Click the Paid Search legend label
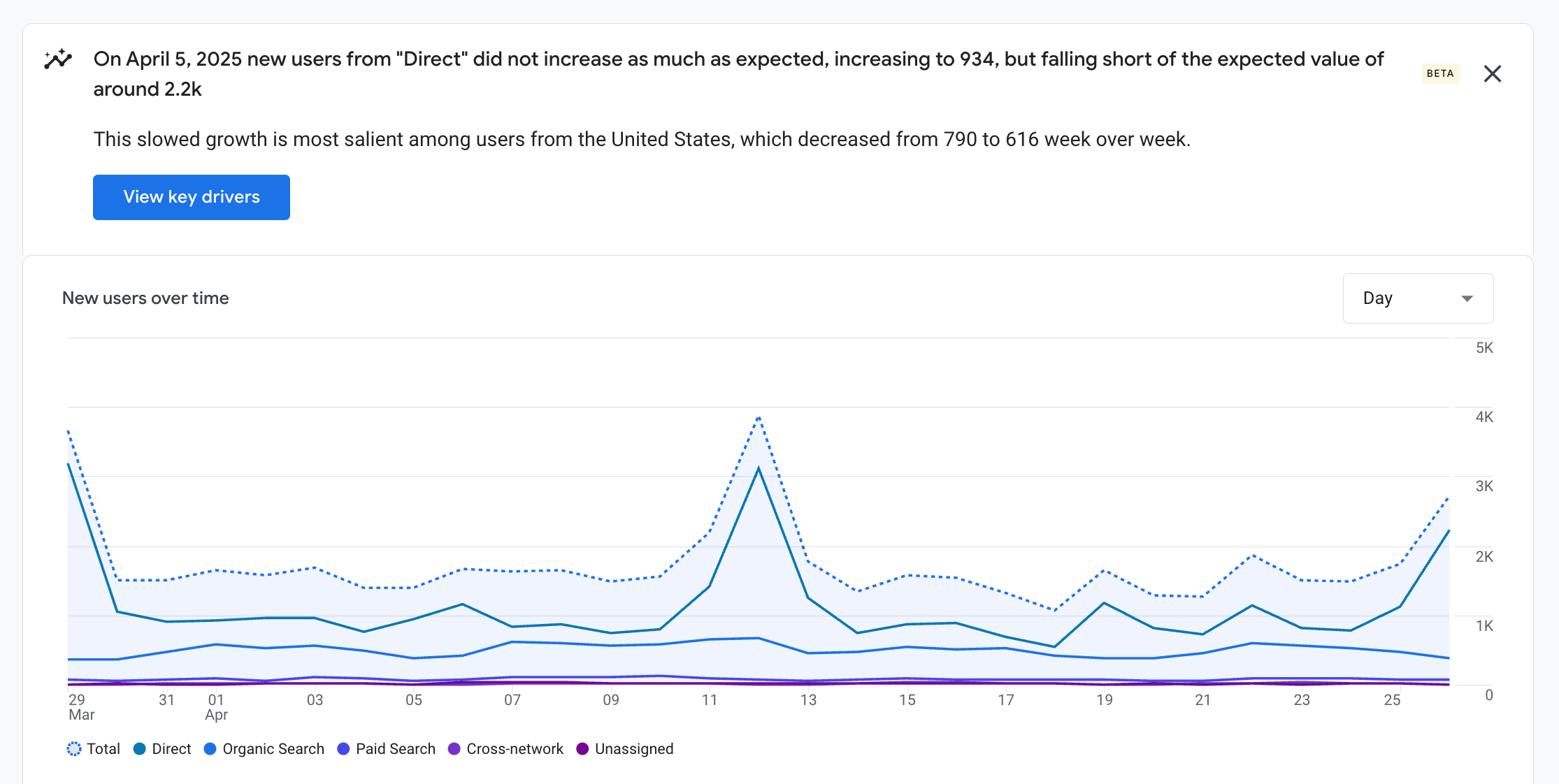Viewport: 1559px width, 784px height. pyautogui.click(x=395, y=749)
